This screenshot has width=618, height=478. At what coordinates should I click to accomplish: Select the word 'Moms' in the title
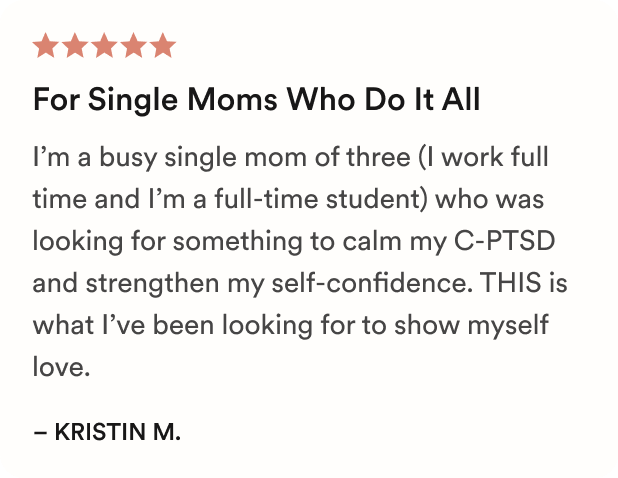233,100
